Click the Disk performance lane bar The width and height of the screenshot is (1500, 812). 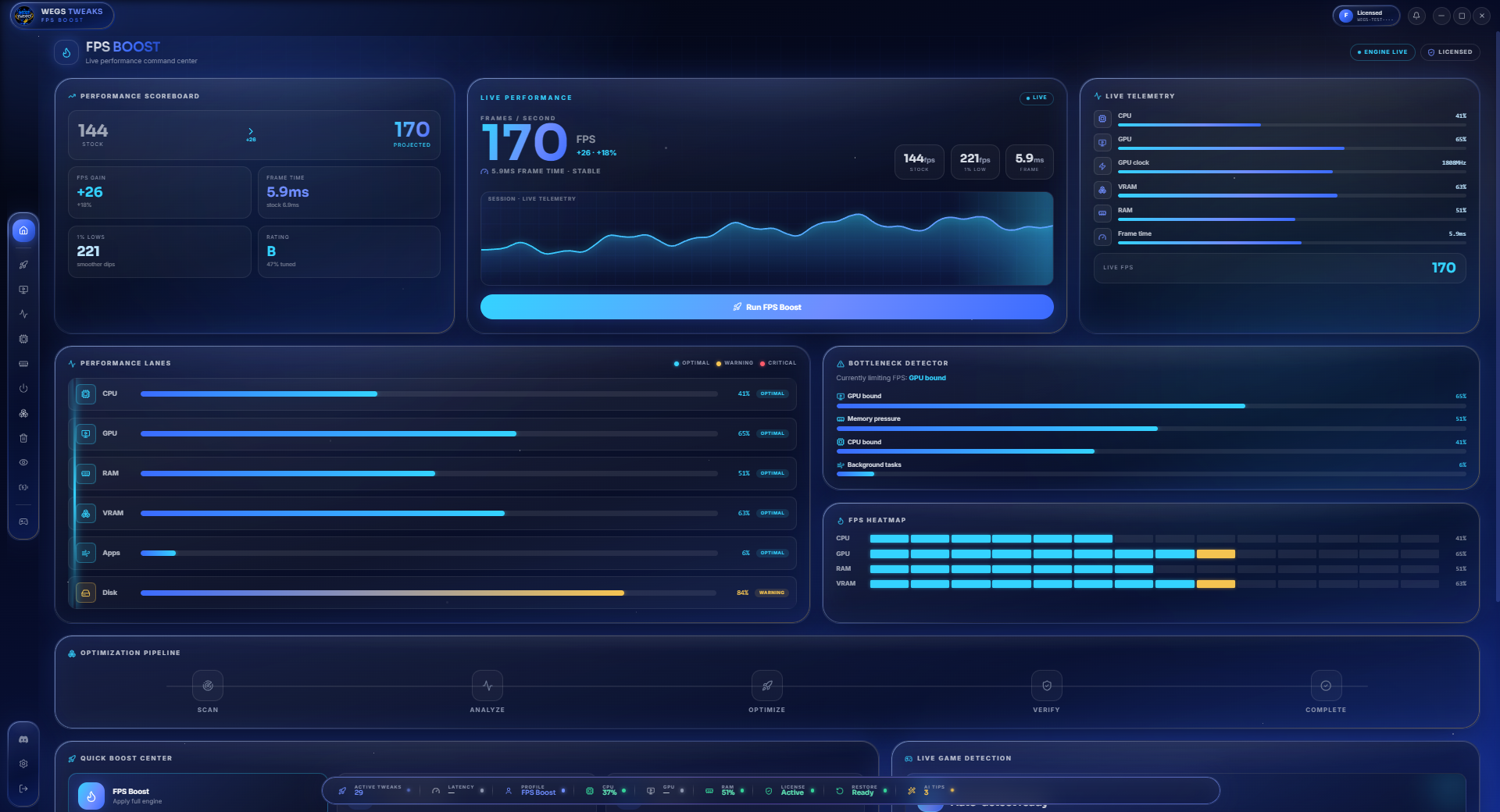point(429,593)
